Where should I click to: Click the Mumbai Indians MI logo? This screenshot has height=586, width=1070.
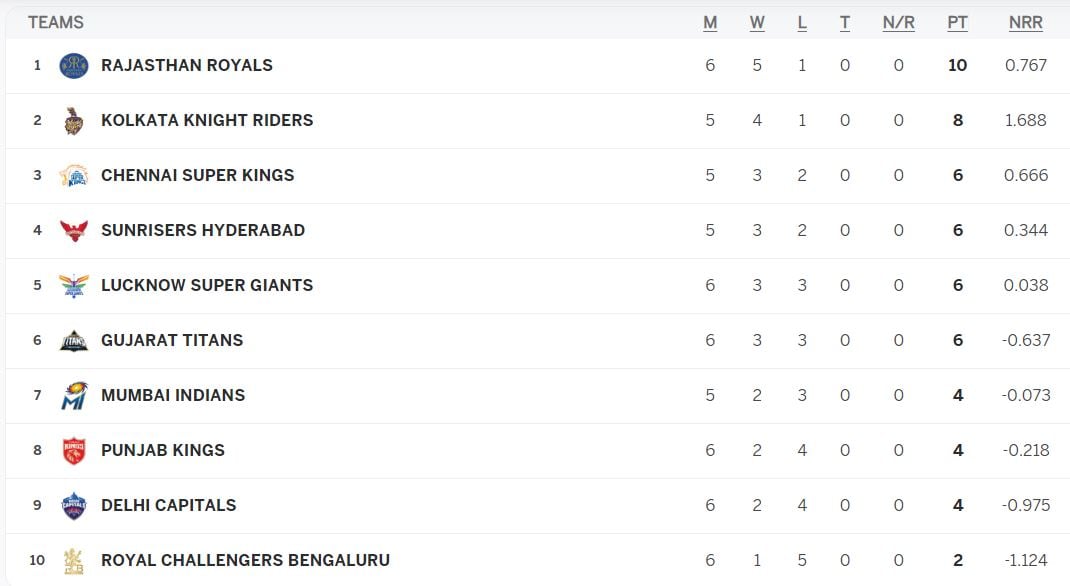tap(74, 396)
